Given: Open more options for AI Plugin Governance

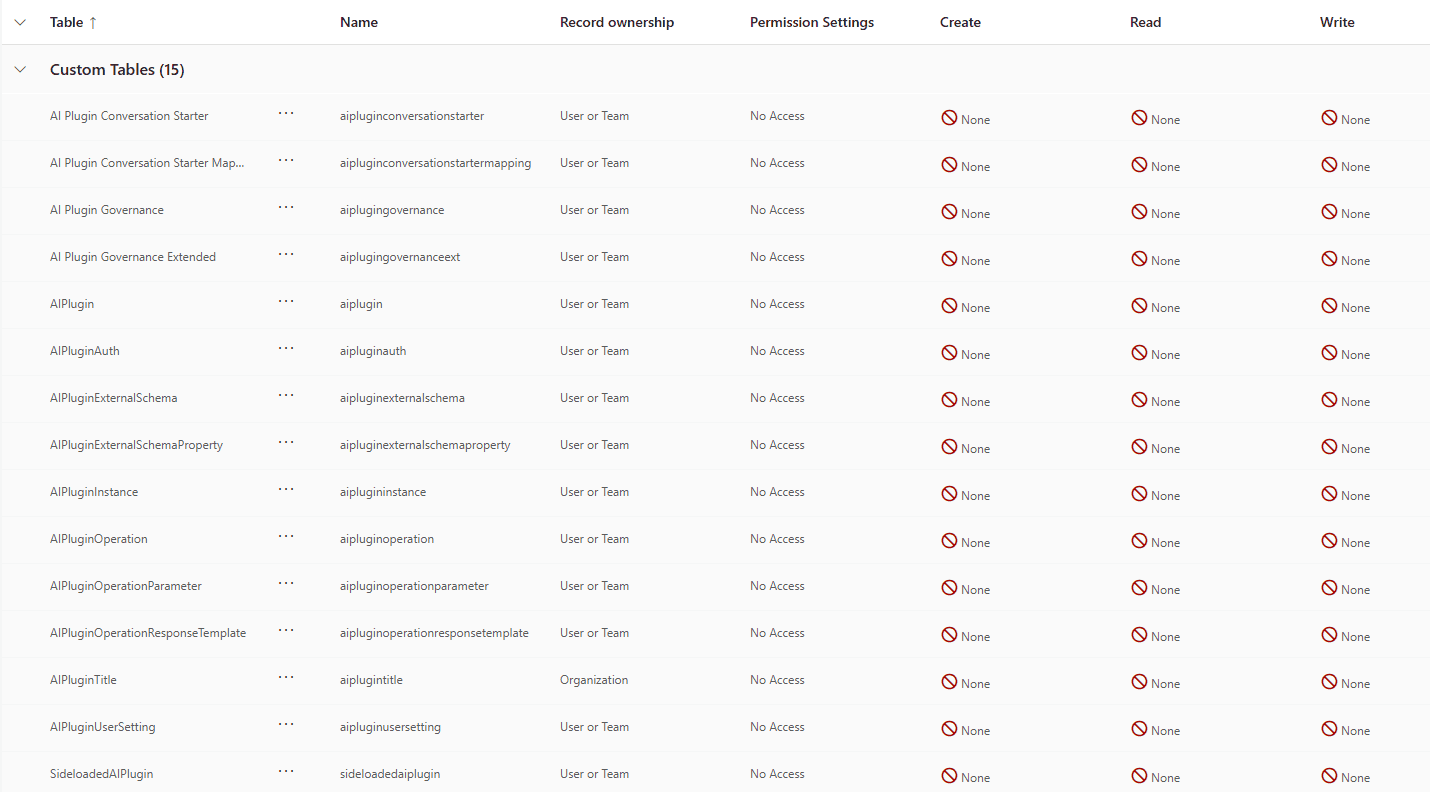Looking at the screenshot, I should (286, 207).
